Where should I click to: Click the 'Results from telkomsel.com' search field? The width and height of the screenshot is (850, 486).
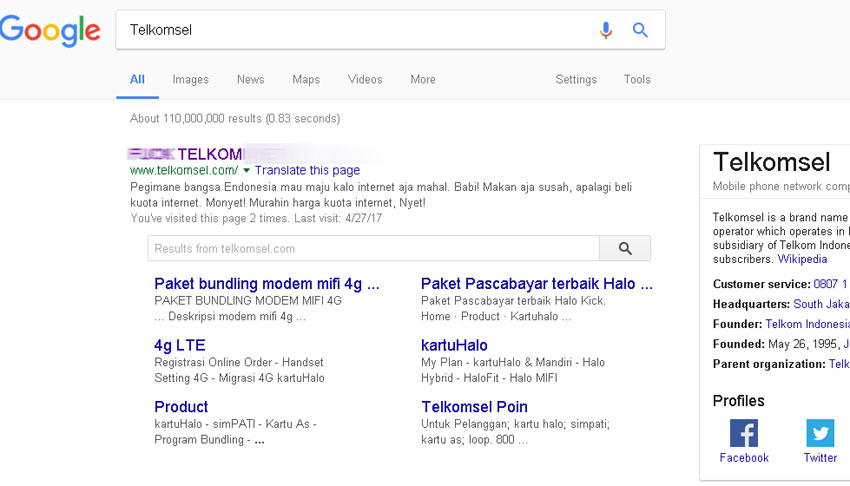pos(374,249)
